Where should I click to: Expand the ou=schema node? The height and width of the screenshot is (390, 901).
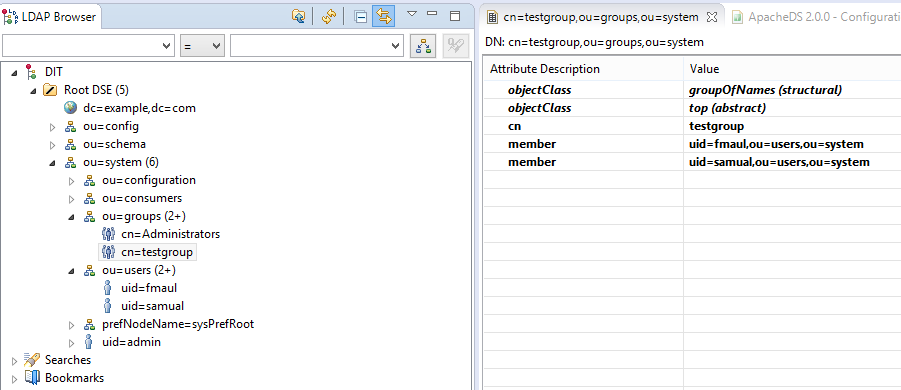point(52,144)
